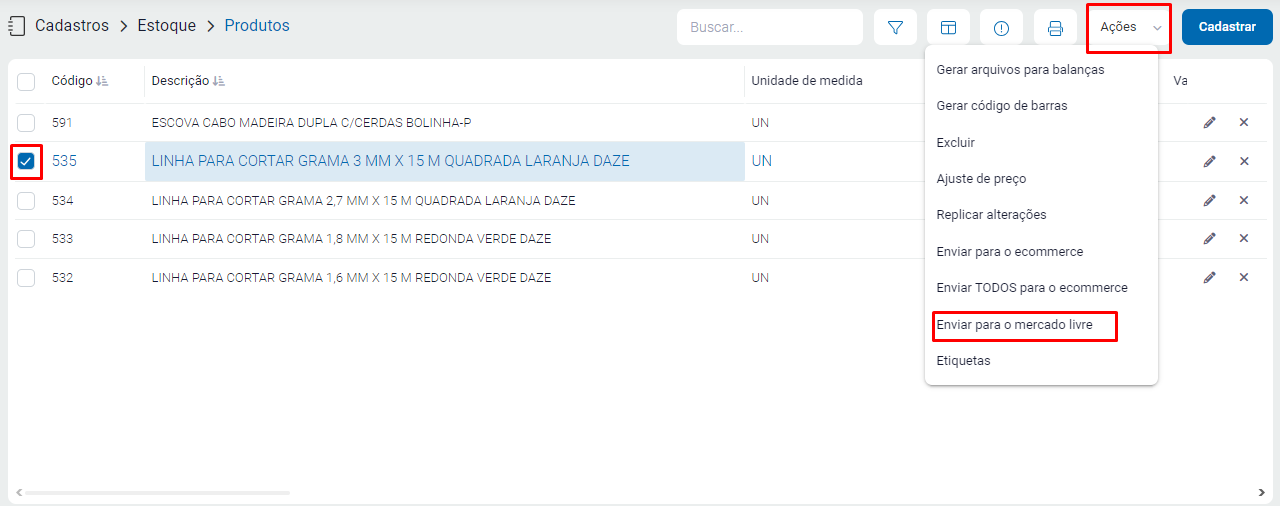
Task: Click the Cadastrar button
Action: 1226,28
